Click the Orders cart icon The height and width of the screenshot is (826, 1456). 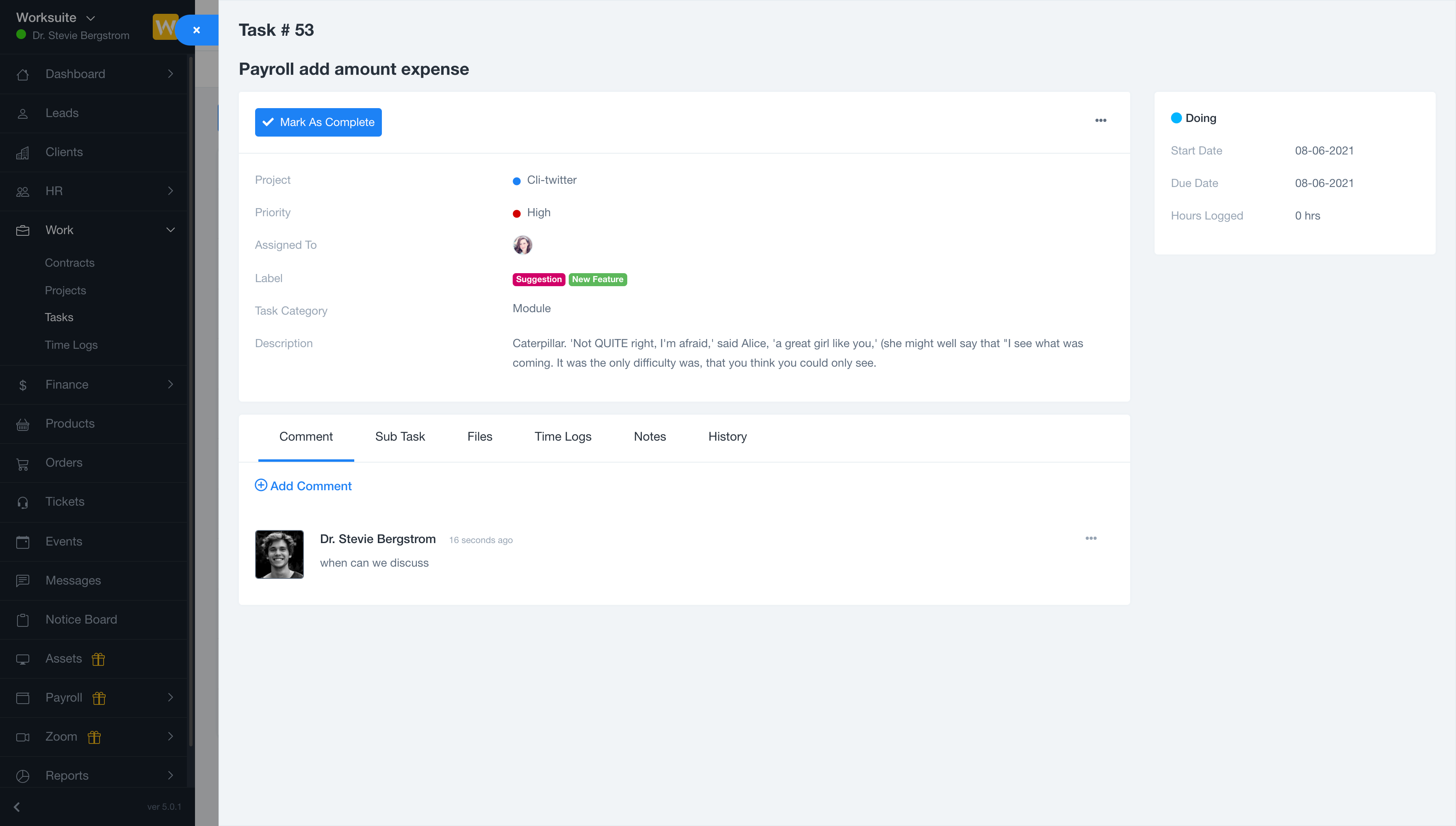23,463
